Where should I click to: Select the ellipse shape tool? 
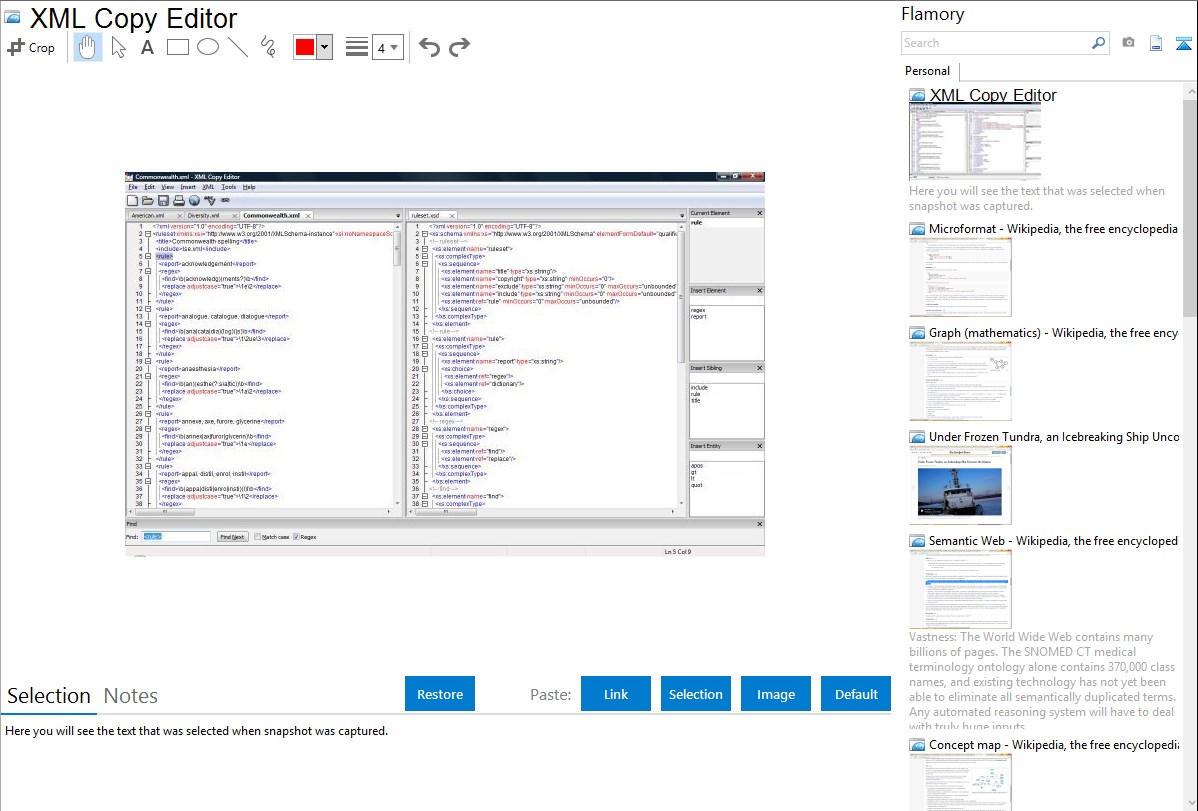[207, 47]
